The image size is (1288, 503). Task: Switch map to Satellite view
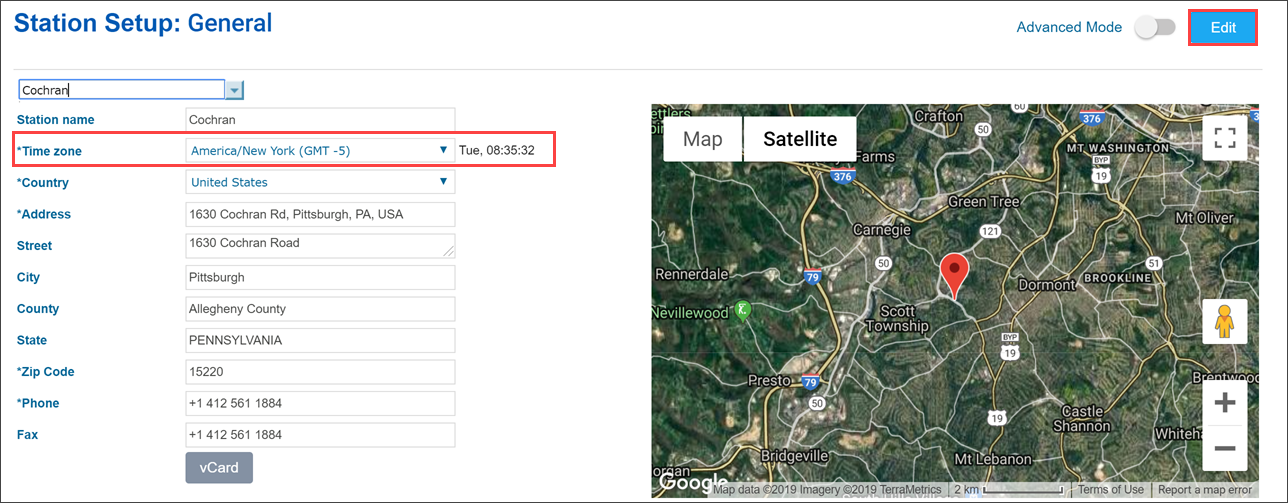800,139
